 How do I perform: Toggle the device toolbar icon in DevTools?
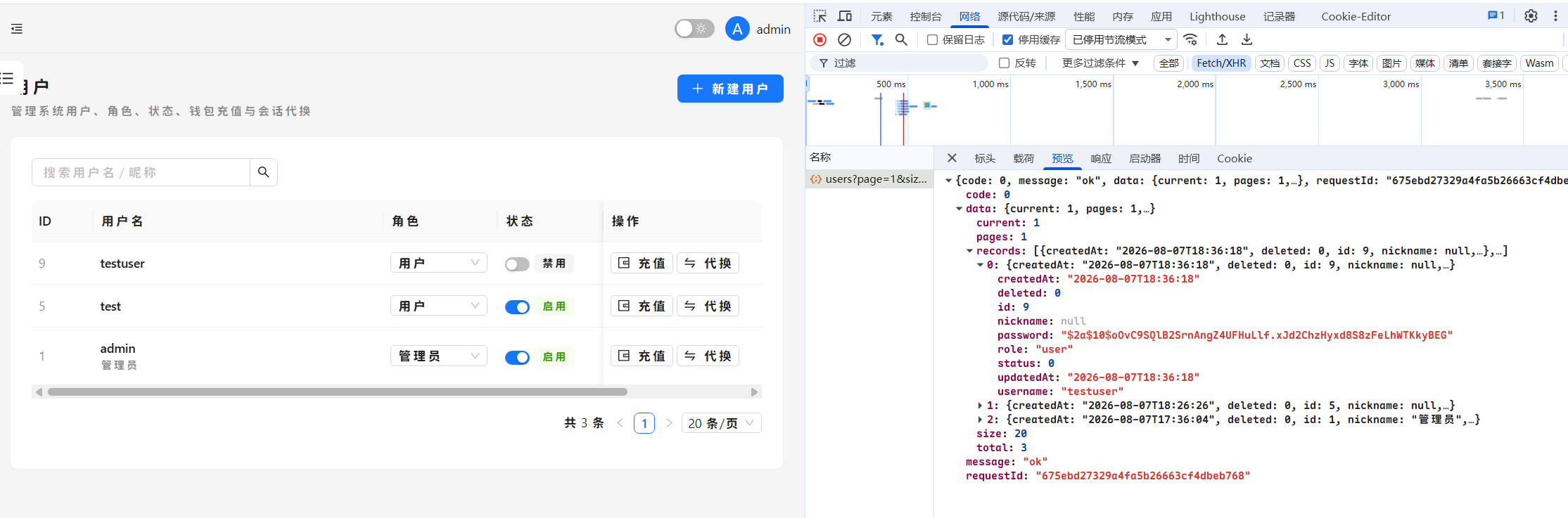coord(845,16)
